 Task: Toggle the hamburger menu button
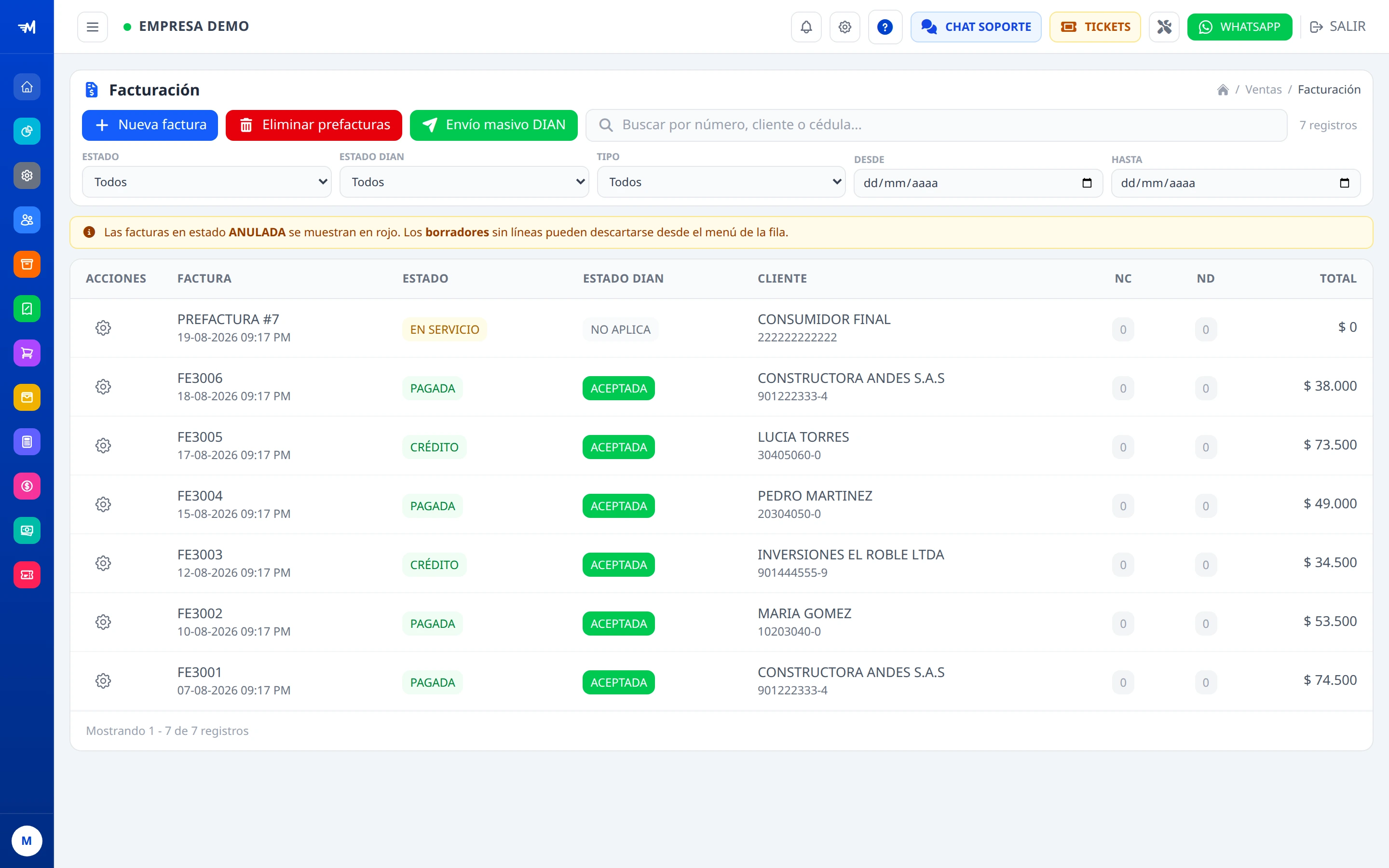93,27
